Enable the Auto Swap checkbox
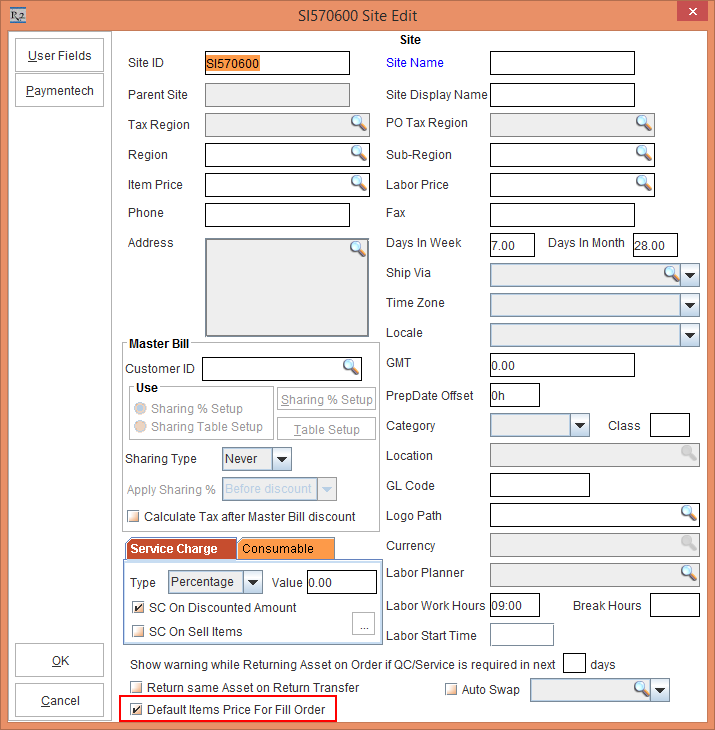The height and width of the screenshot is (730, 715). point(451,689)
